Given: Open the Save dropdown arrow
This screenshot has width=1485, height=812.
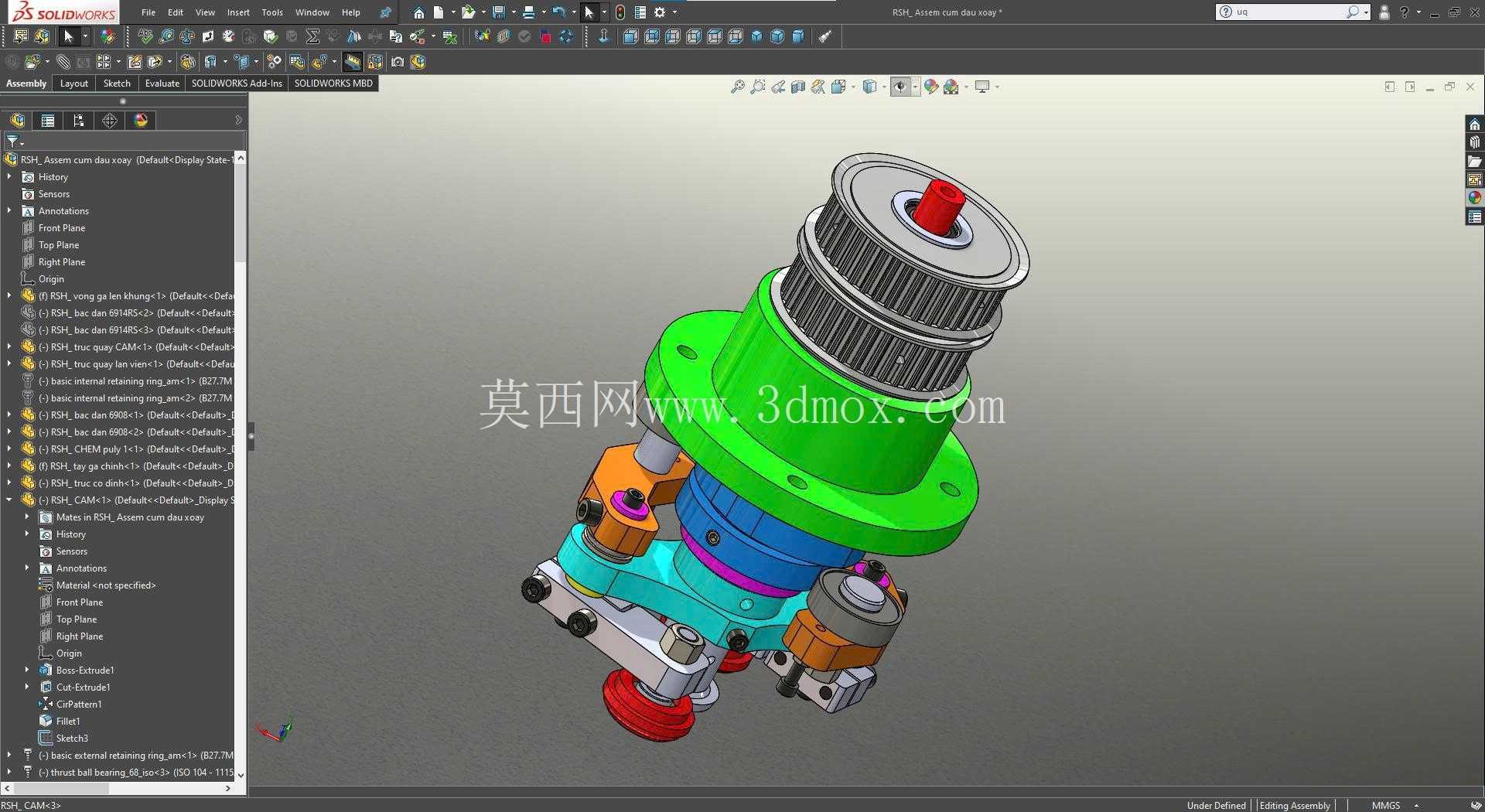Looking at the screenshot, I should point(514,12).
